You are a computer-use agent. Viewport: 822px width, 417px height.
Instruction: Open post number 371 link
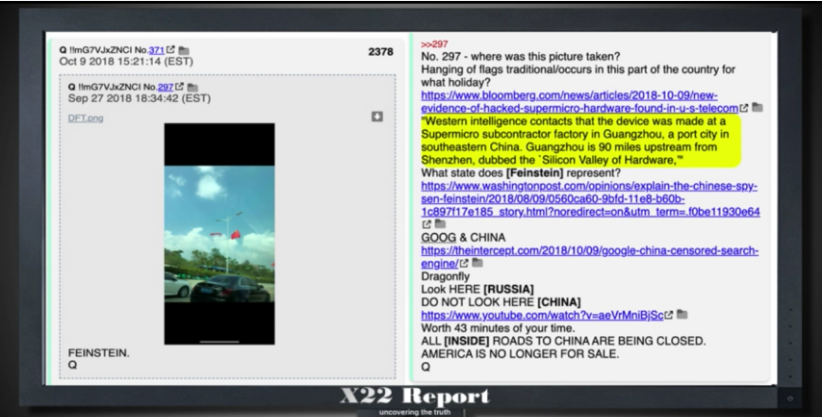pos(156,50)
